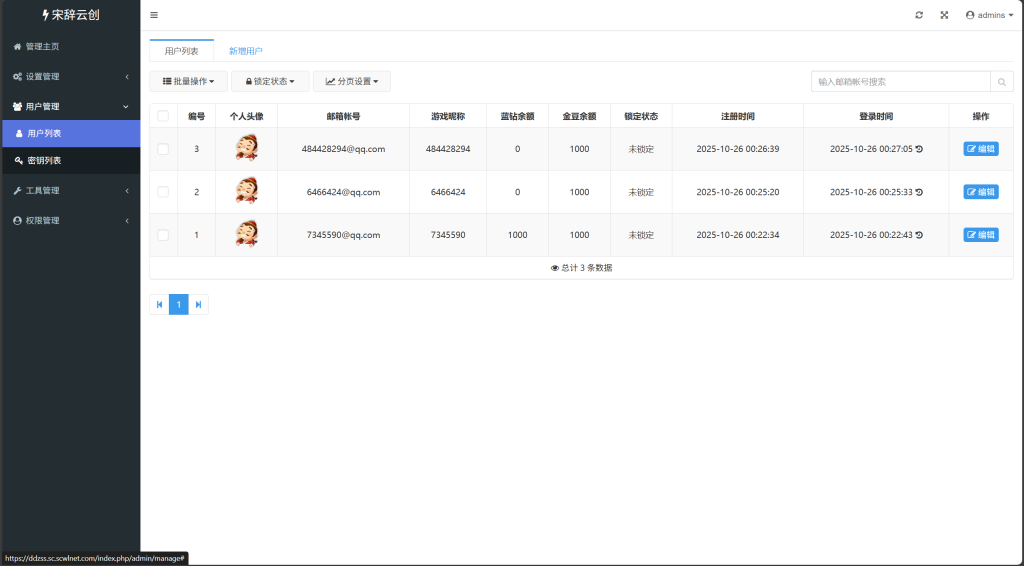Click the 总计 3 条数据 summary text
This screenshot has width=1024, height=566.
click(x=581, y=268)
